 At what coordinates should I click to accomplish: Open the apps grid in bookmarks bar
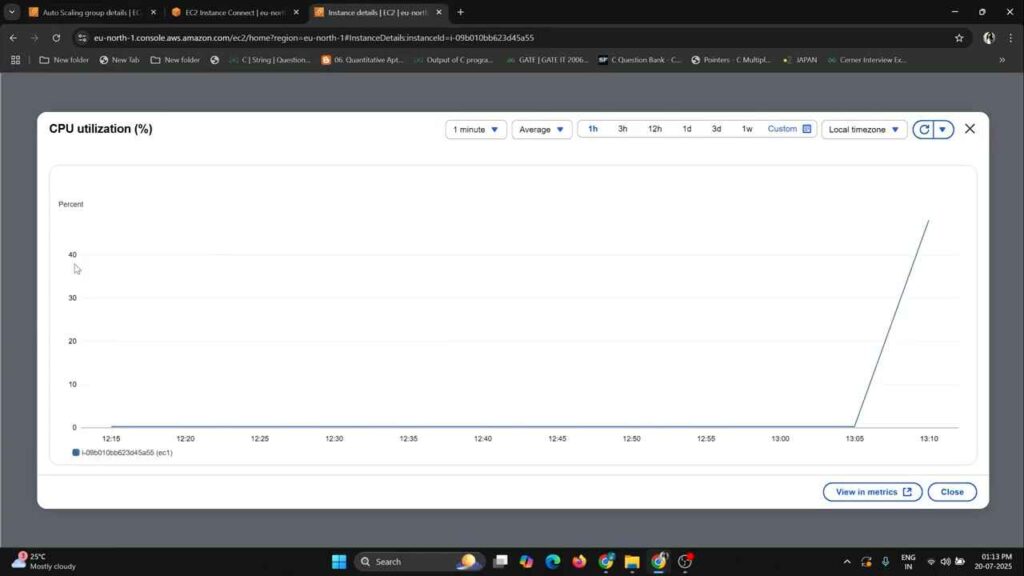pos(16,60)
